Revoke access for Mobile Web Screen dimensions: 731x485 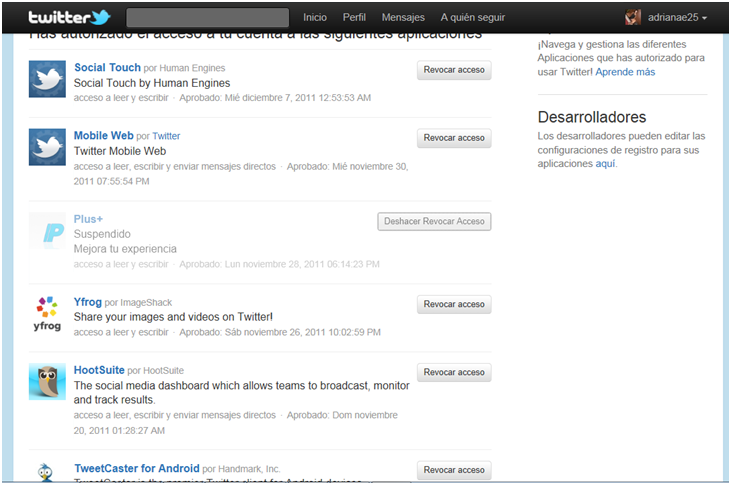pos(454,138)
